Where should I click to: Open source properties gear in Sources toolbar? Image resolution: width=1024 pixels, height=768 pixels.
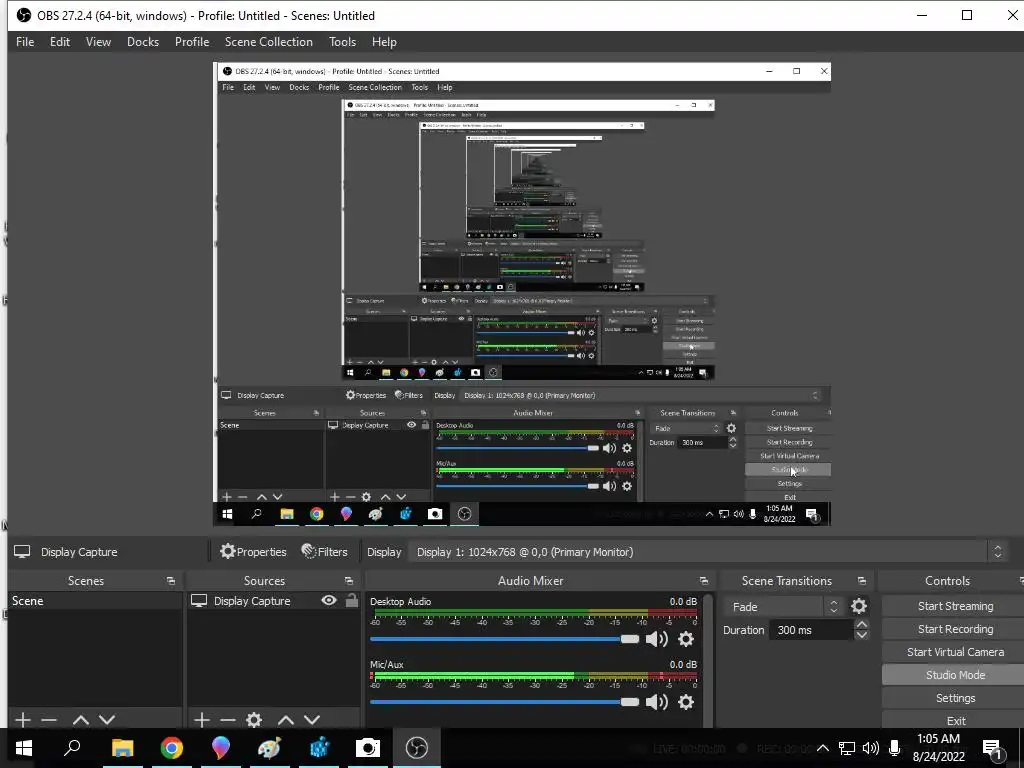coord(254,720)
